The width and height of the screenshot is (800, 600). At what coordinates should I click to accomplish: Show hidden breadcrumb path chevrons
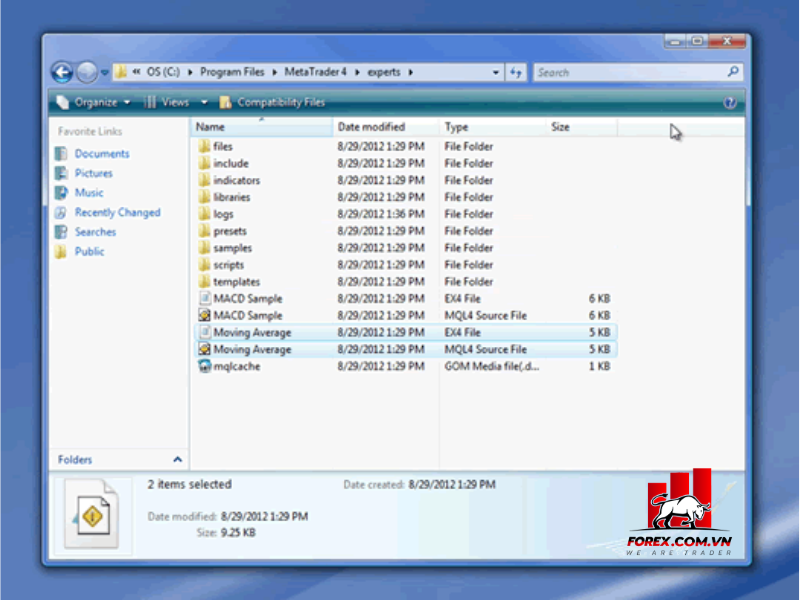click(136, 72)
